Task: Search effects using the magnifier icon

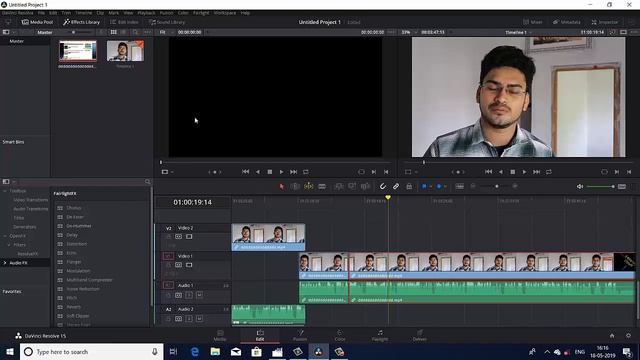Action: click(x=148, y=182)
